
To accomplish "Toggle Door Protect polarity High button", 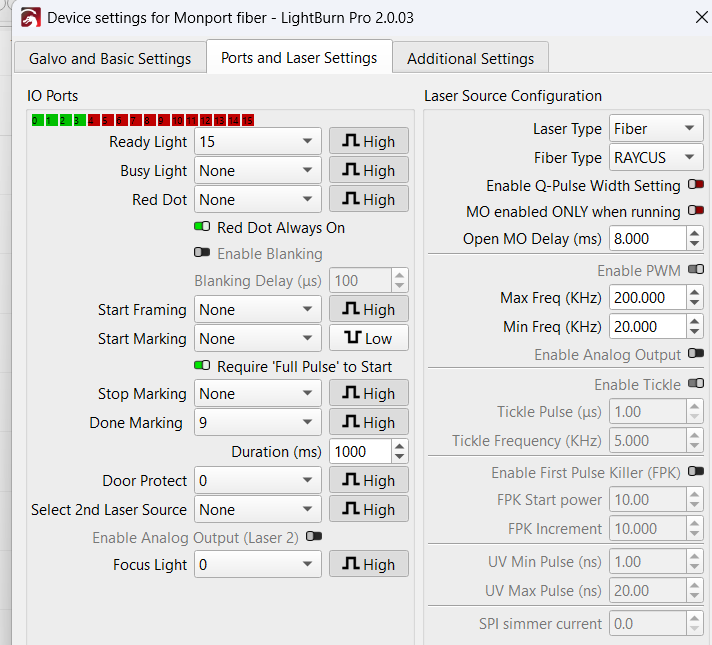I will 368,481.
